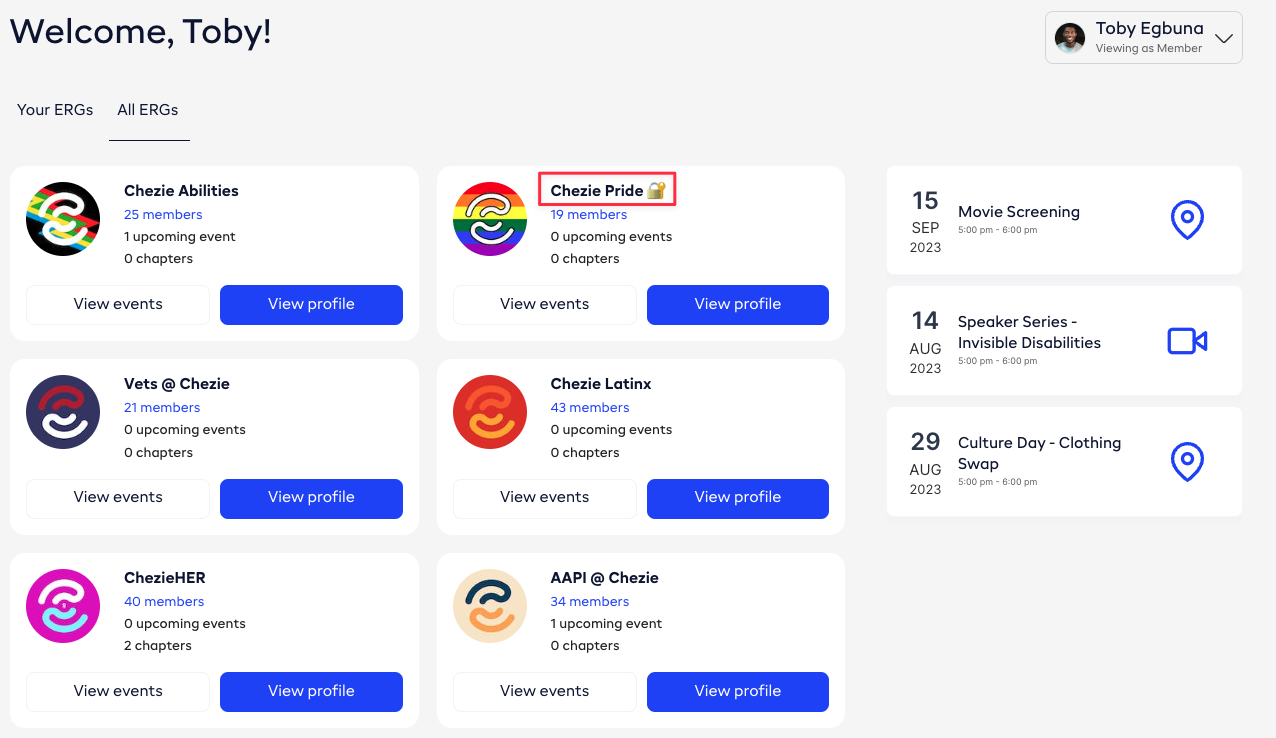This screenshot has width=1276, height=738.
Task: Open the 25 members link
Action: (163, 215)
